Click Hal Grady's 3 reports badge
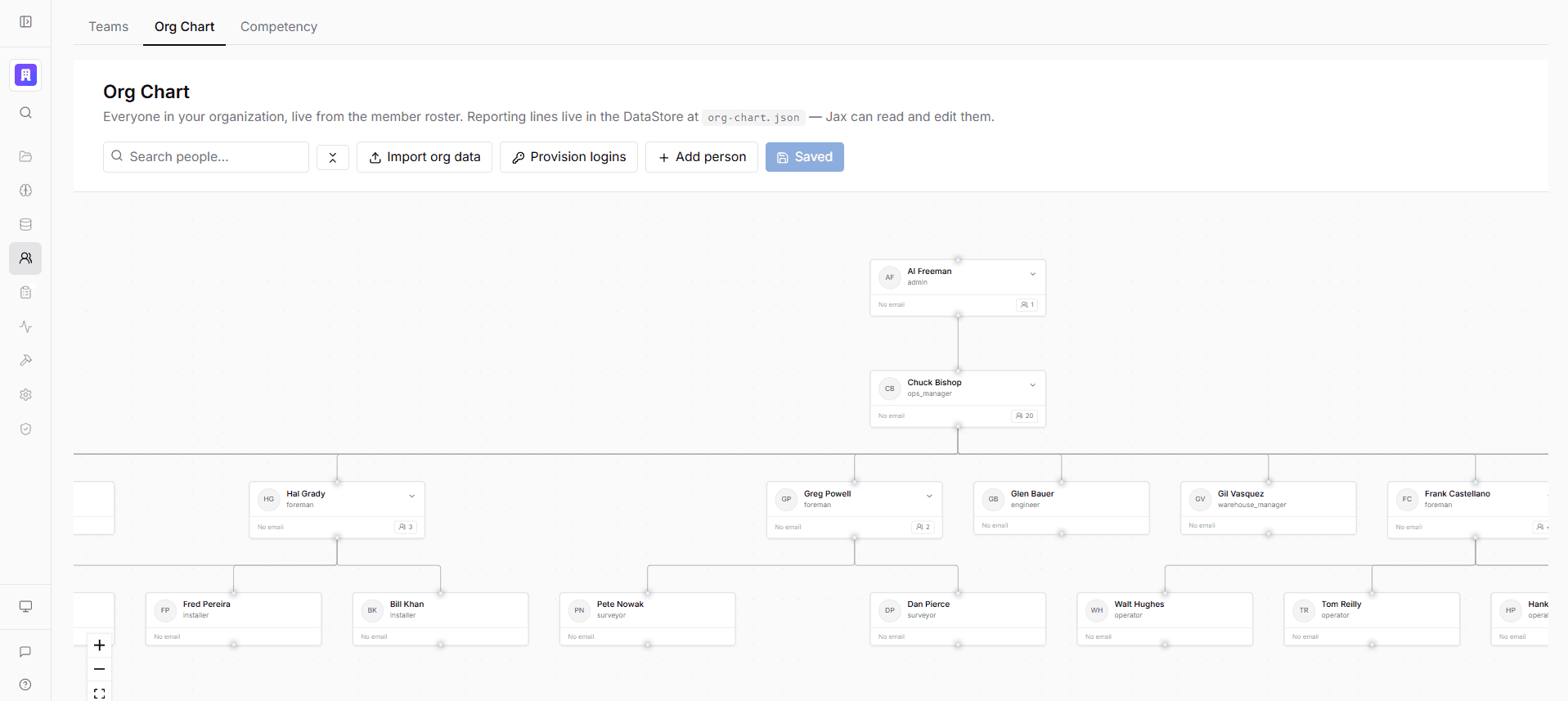Screen dimensions: 1568x701 pos(406,527)
